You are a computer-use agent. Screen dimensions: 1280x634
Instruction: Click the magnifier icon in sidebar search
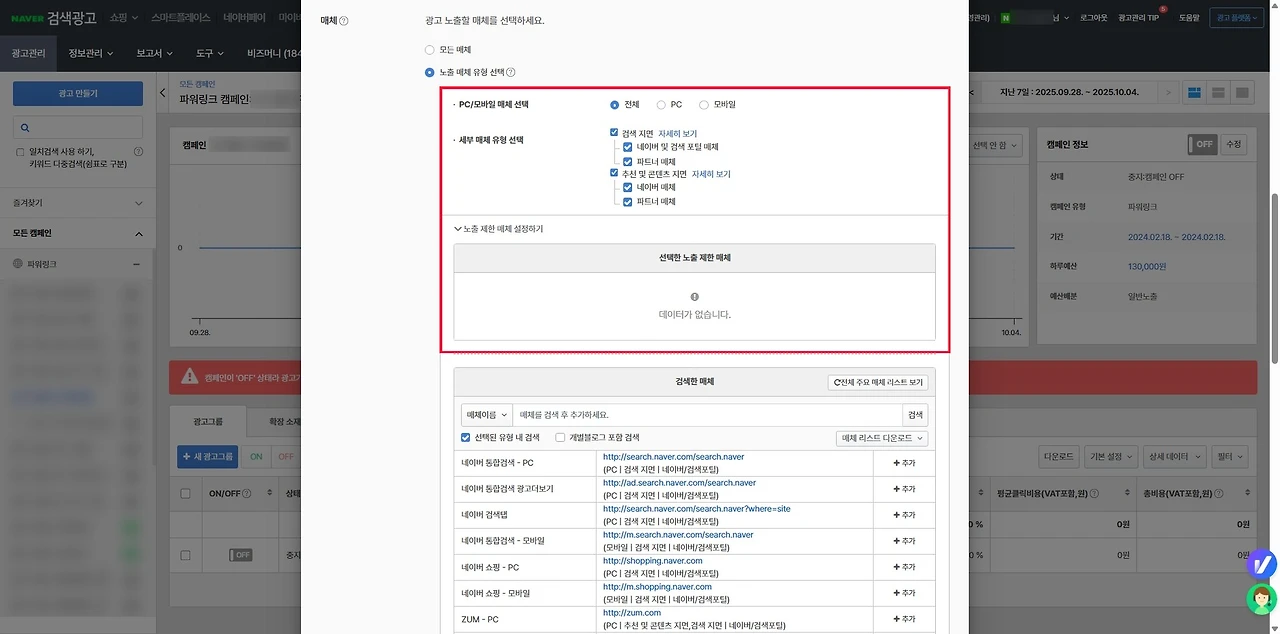tap(24, 128)
